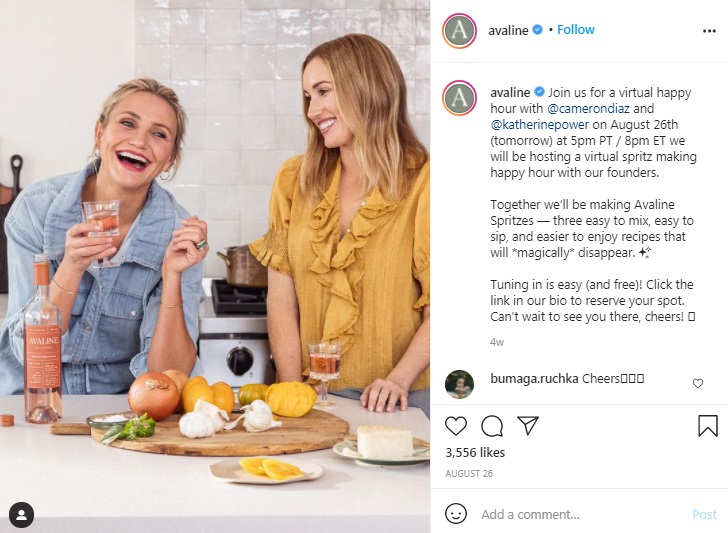Open the comment speech bubble icon
Image resolution: width=728 pixels, height=533 pixels.
click(x=492, y=426)
